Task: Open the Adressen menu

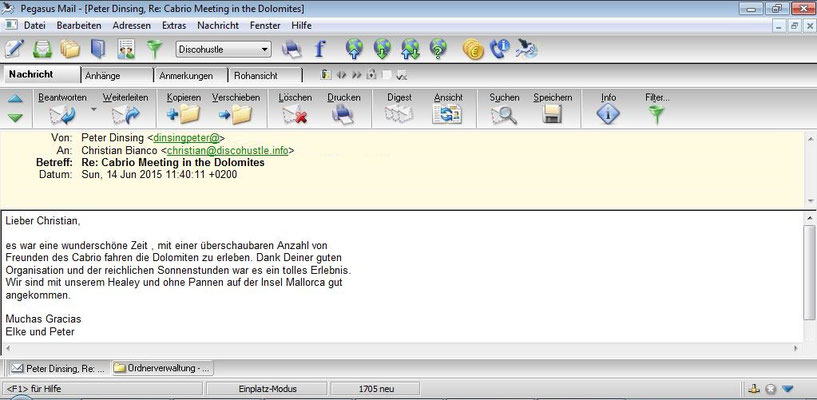Action: point(132,26)
